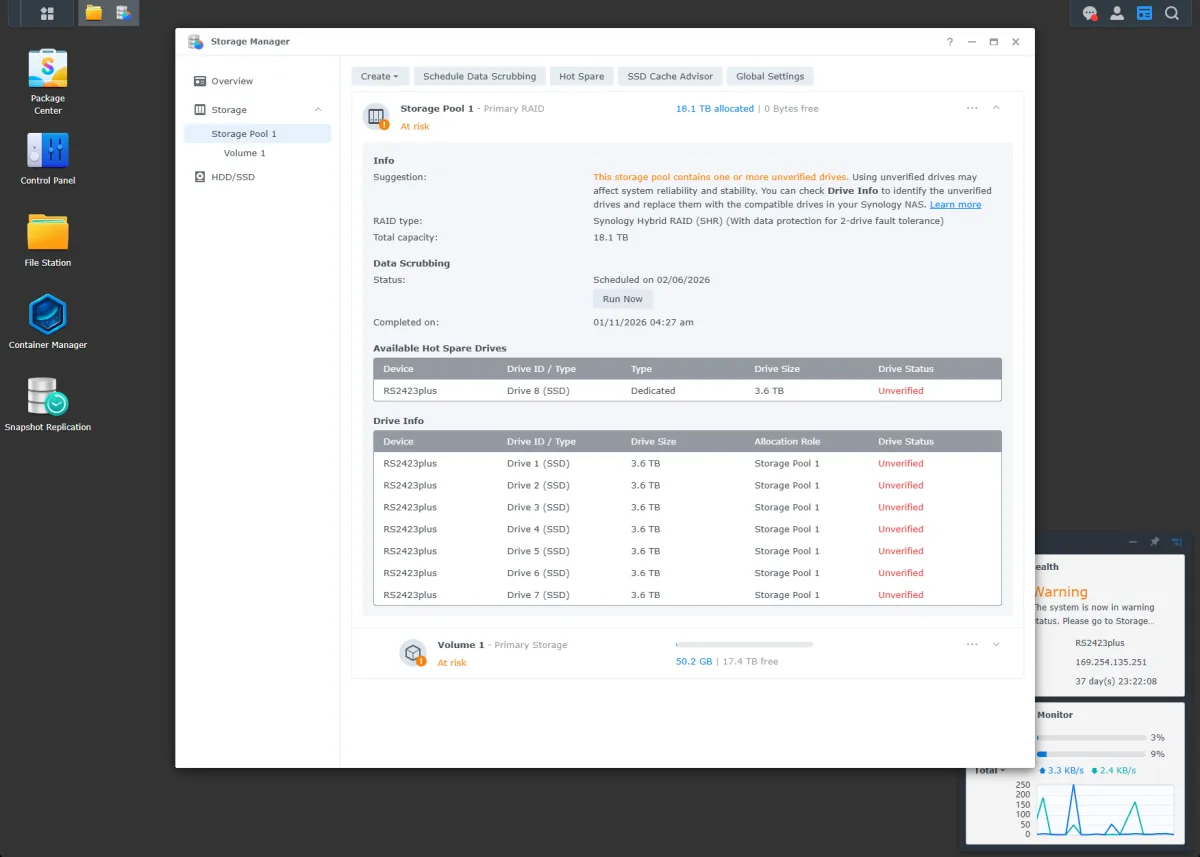This screenshot has width=1200, height=857.
Task: Select the Drive 3 (SSD) row
Action: click(687, 508)
